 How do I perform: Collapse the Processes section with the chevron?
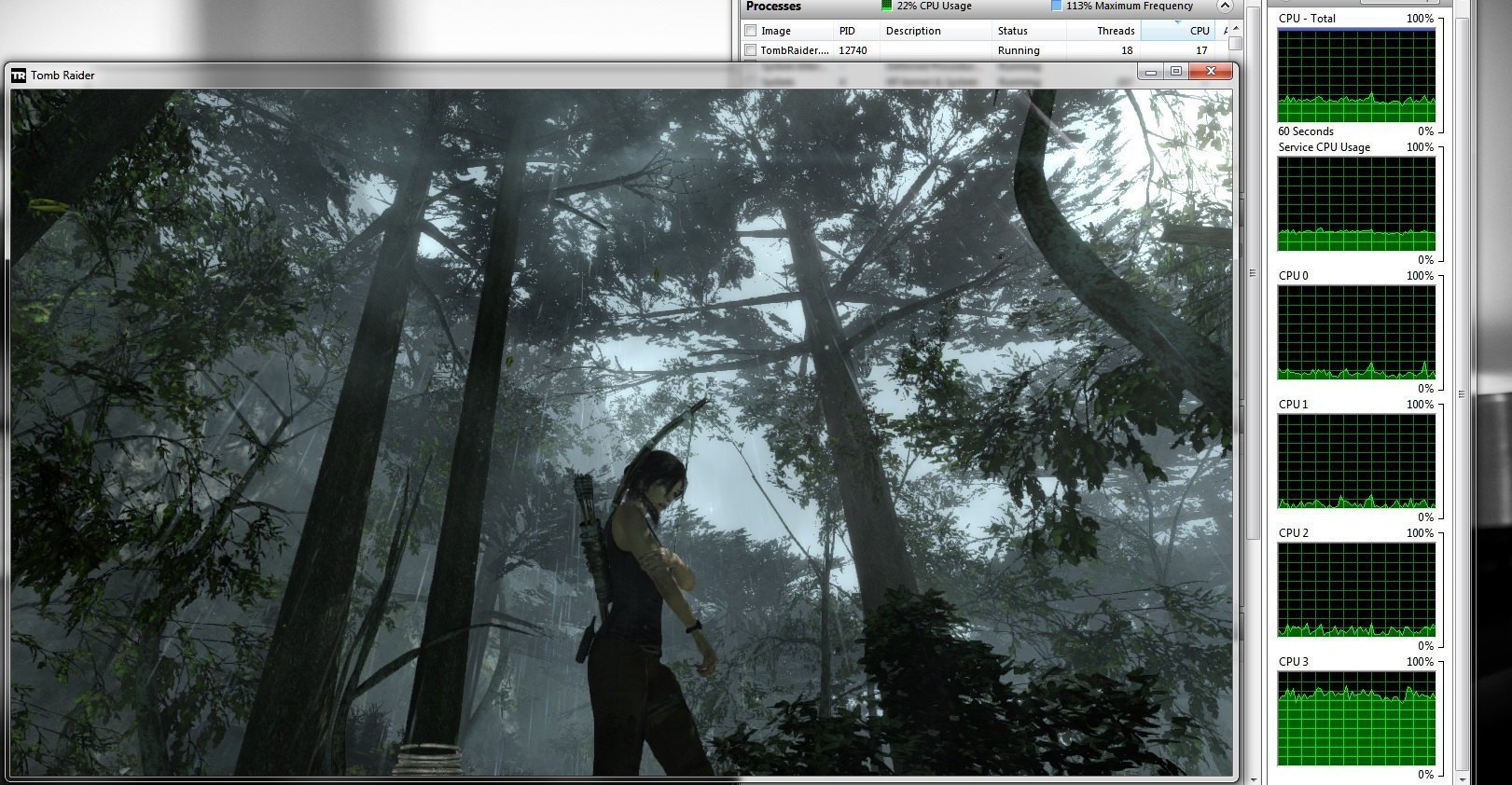[x=1225, y=6]
